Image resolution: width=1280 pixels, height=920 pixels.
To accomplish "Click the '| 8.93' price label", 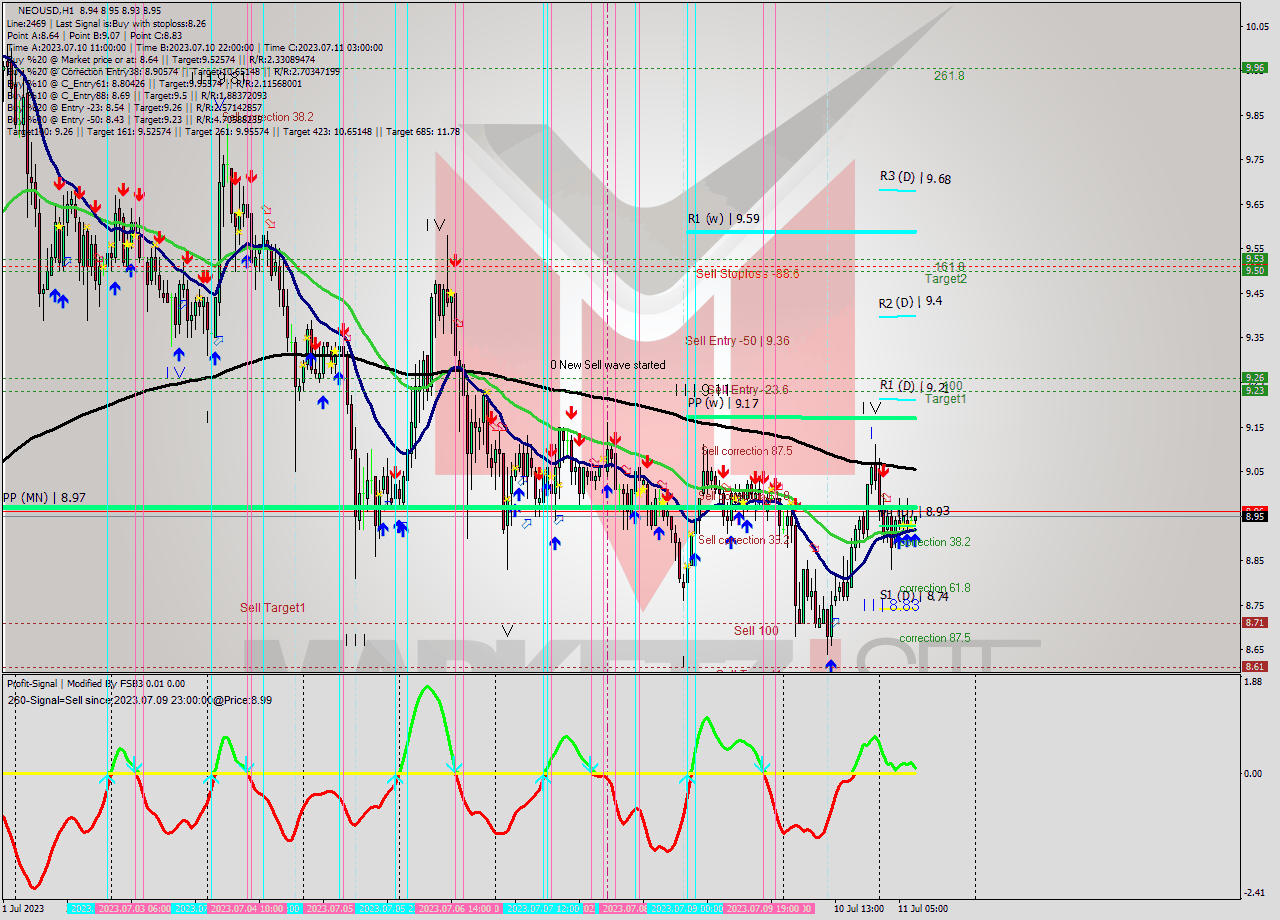I will tap(934, 511).
